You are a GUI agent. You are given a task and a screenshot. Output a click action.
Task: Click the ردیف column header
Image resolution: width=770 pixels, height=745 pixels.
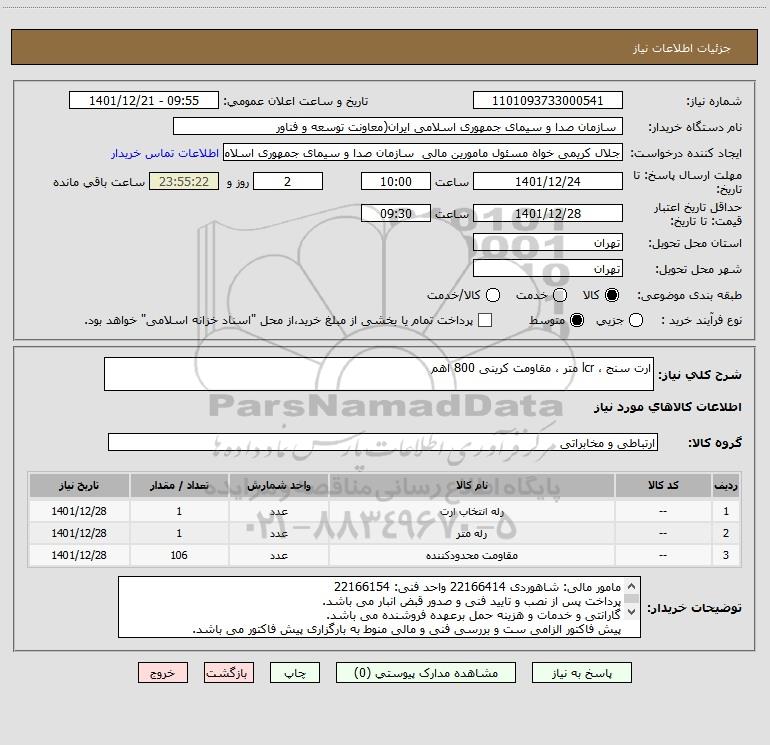726,485
